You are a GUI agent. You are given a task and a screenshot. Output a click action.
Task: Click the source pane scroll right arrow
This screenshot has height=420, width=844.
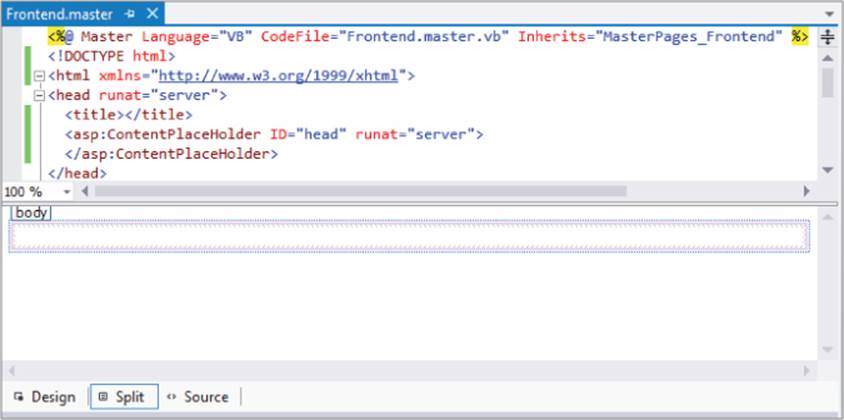coord(806,191)
